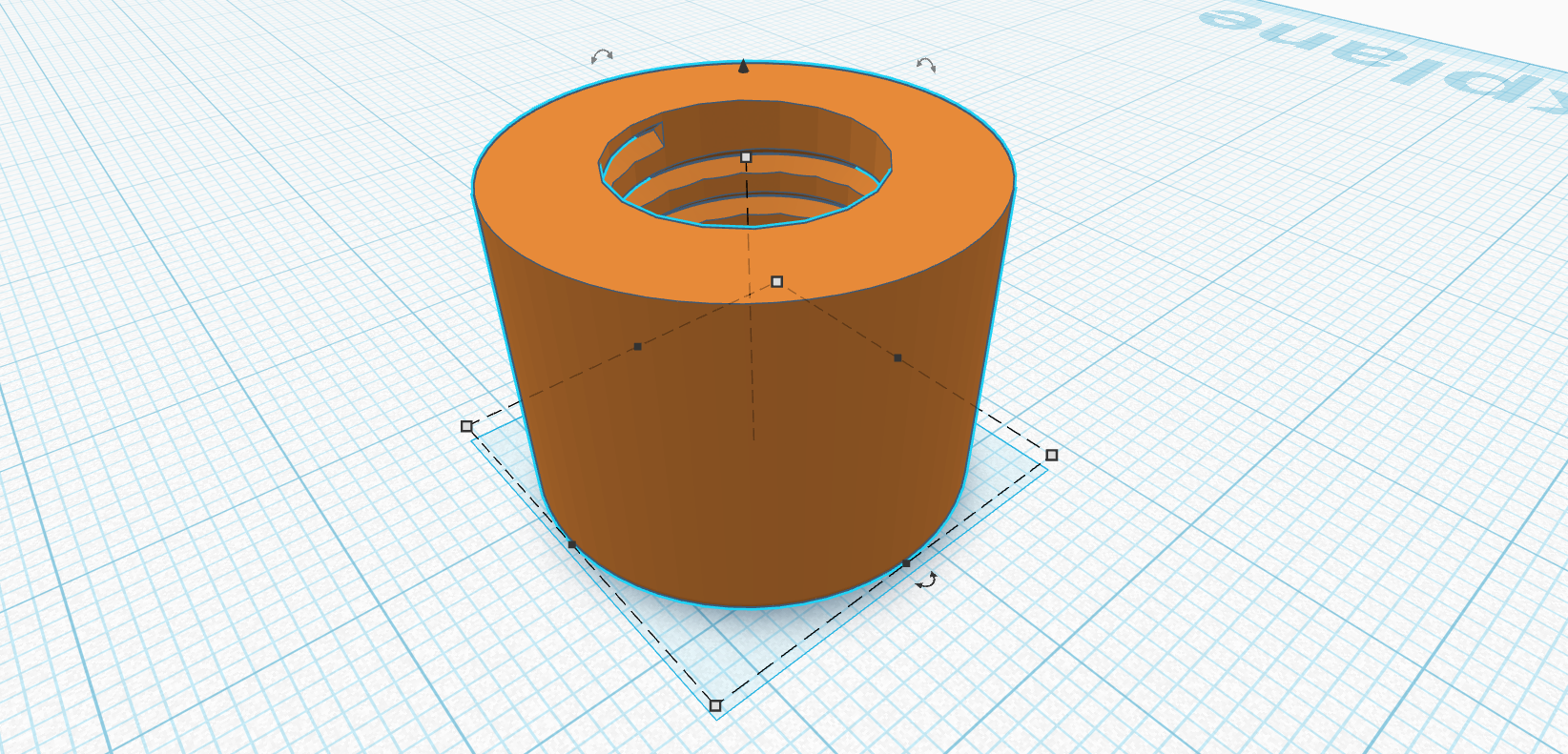Image resolution: width=1568 pixels, height=754 pixels.
Task: Select the left corner handle of the bounding box
Action: (466, 426)
